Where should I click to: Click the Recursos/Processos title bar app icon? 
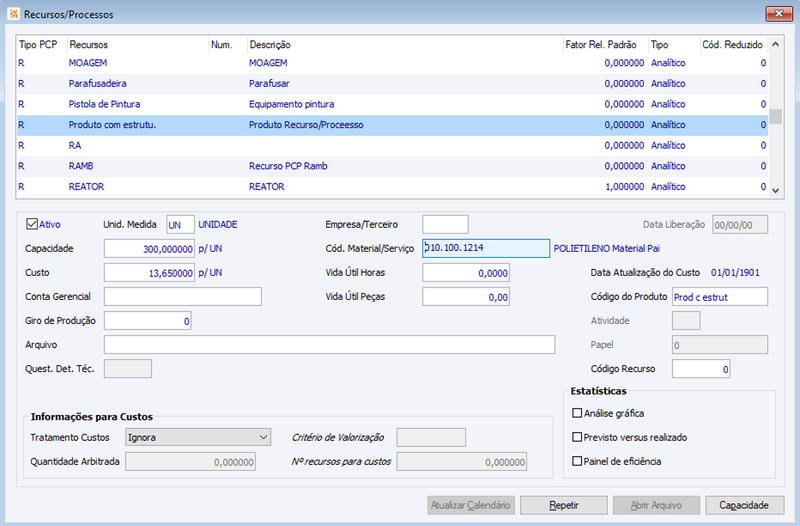[13, 14]
